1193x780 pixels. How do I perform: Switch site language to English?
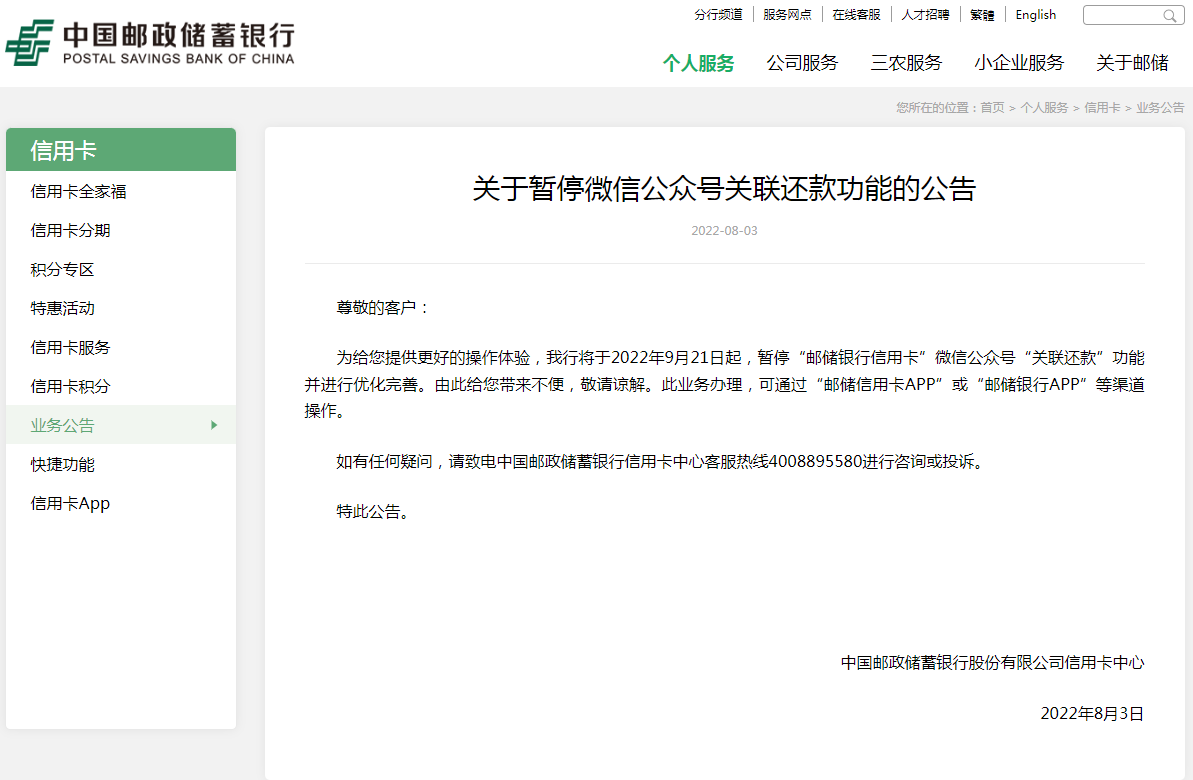1035,15
